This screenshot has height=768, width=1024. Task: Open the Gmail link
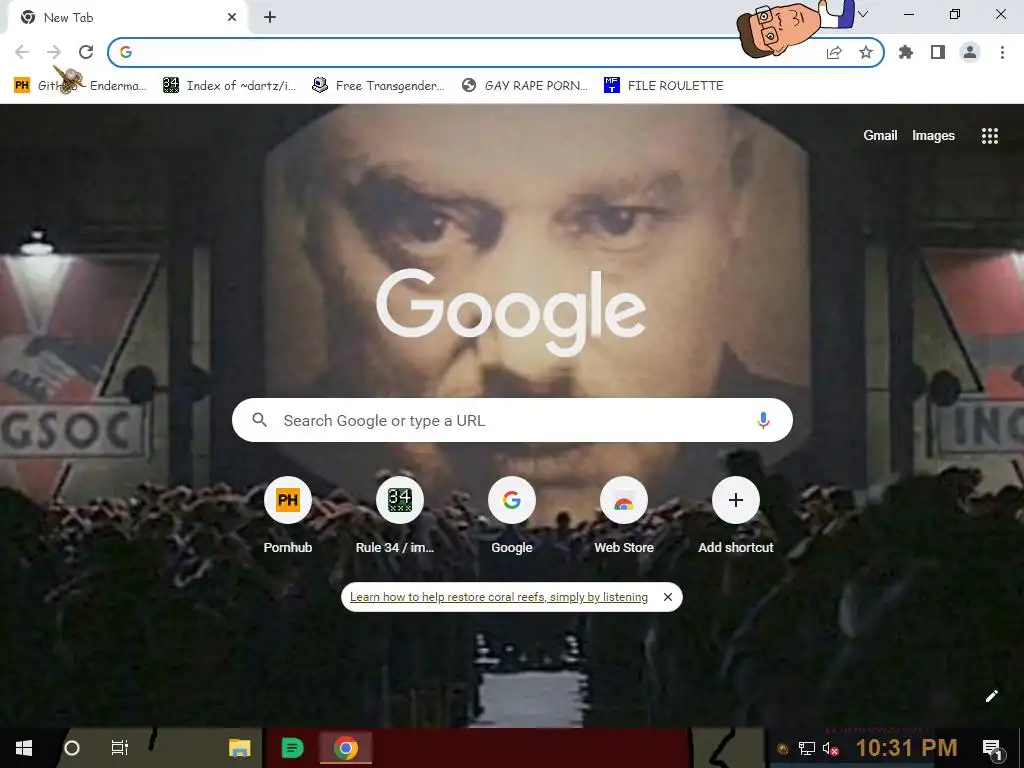(x=880, y=135)
